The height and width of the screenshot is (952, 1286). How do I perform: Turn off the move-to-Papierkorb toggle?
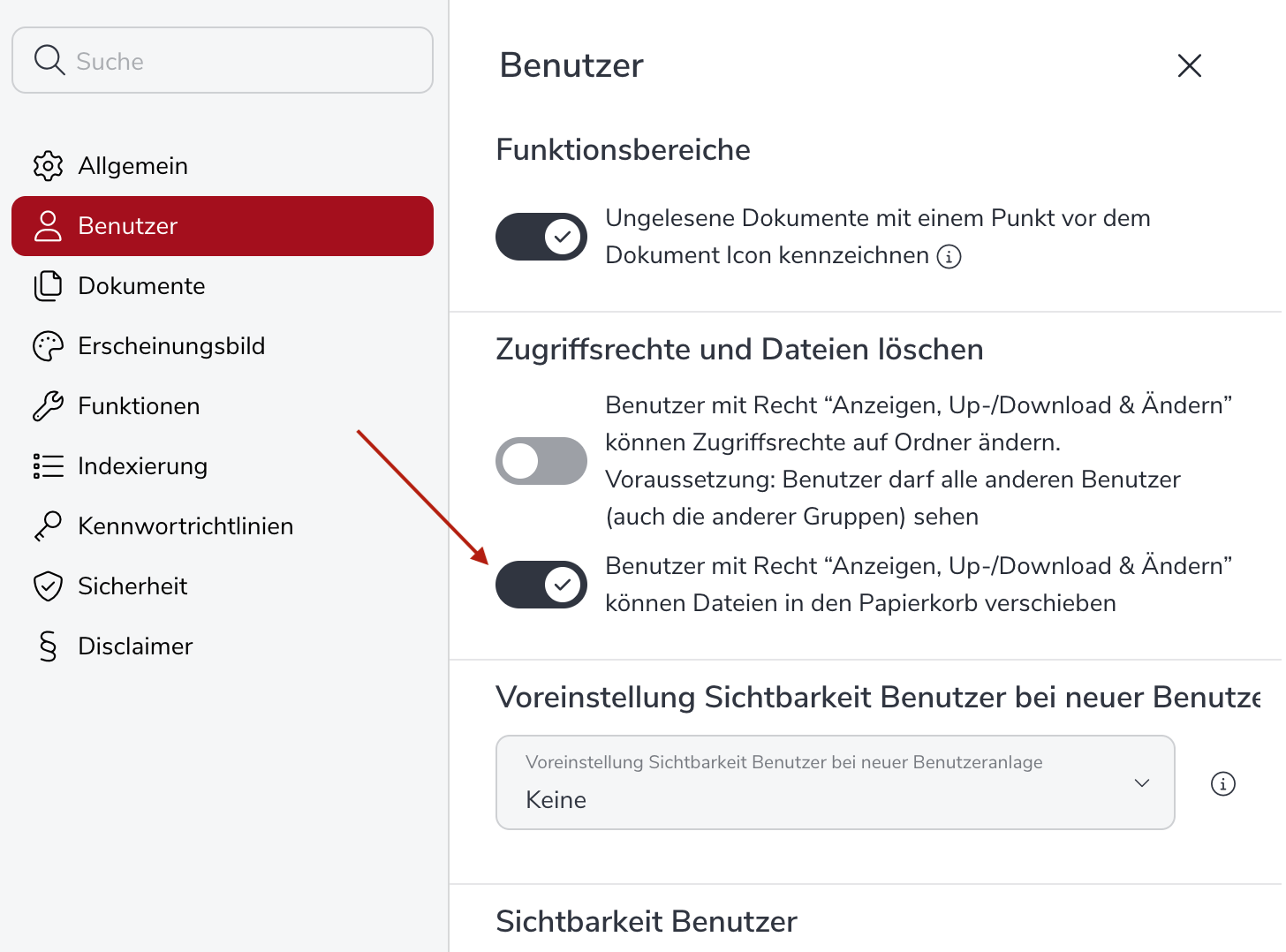[x=541, y=585]
